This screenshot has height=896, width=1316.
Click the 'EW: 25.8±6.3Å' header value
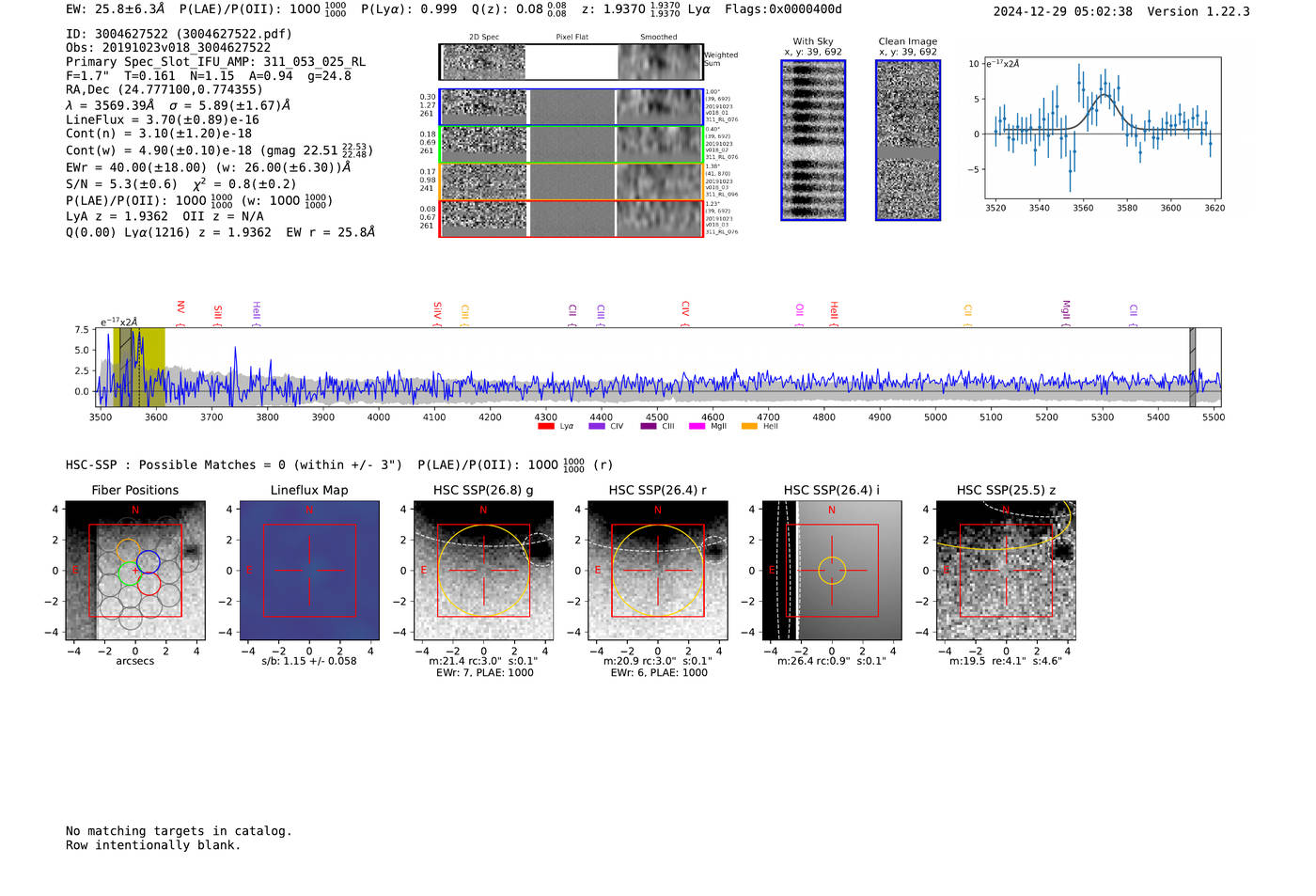pyautogui.click(x=115, y=9)
